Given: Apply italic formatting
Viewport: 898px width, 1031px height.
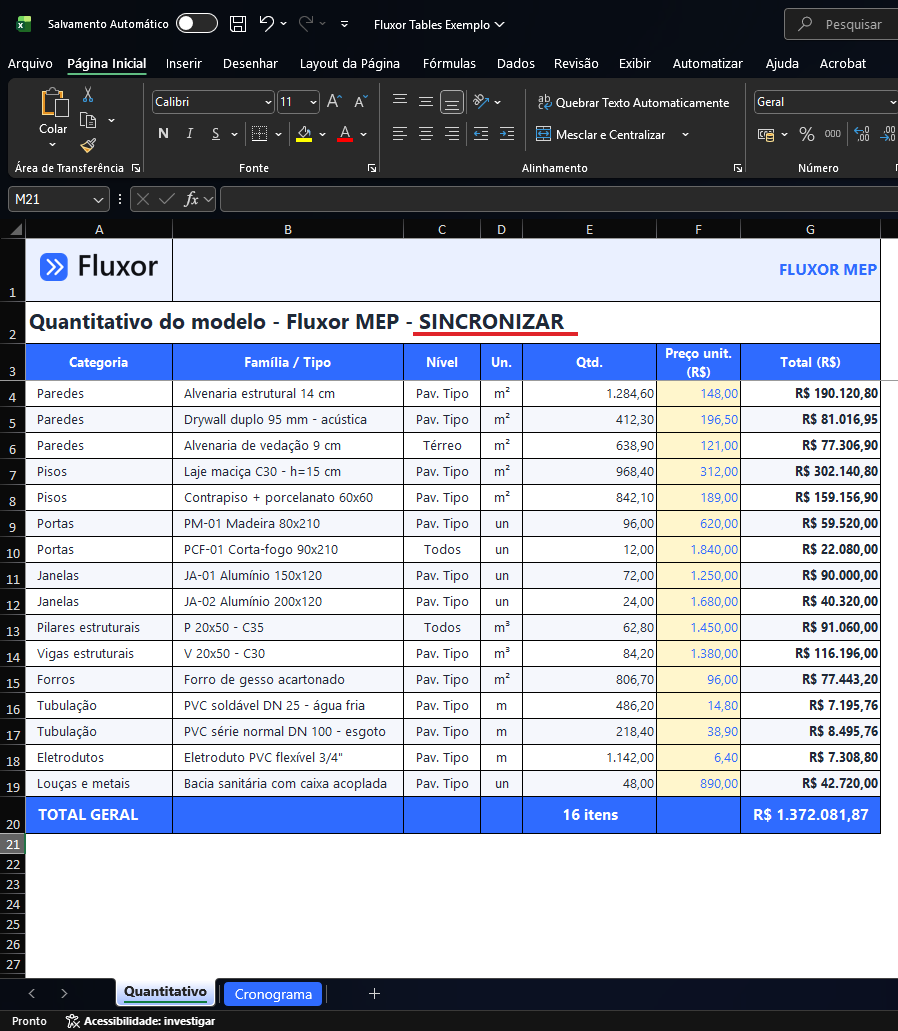Looking at the screenshot, I should (x=189, y=134).
